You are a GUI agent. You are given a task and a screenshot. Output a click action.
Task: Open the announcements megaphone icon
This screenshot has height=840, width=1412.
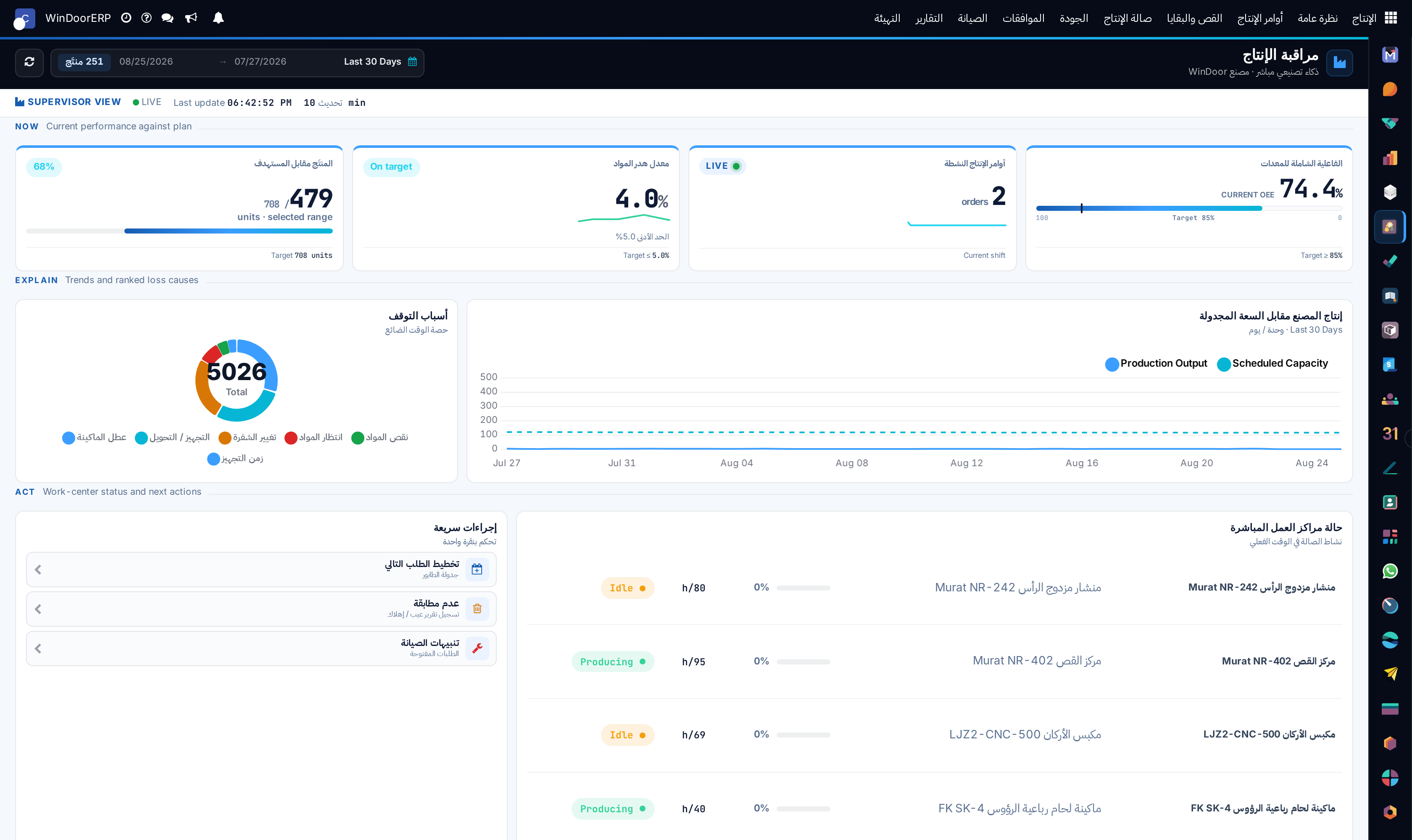point(192,18)
